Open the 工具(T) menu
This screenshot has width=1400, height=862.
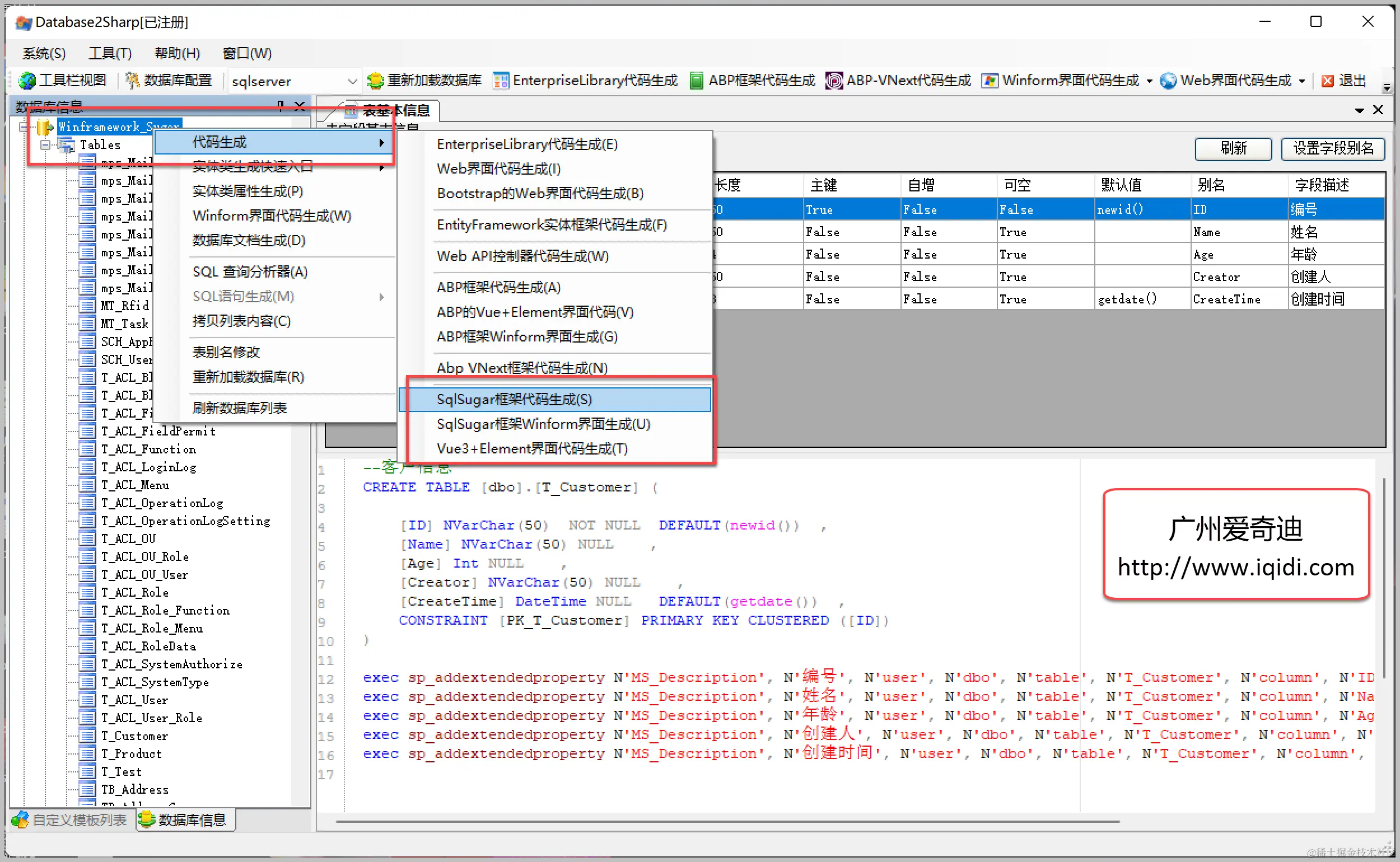pyautogui.click(x=110, y=54)
